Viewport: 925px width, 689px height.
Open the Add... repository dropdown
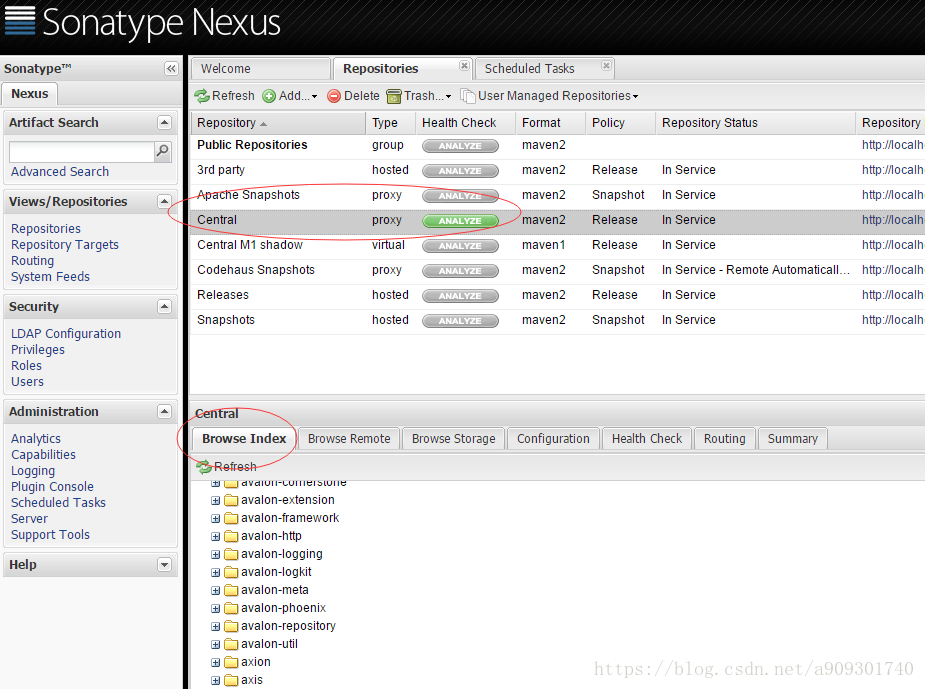click(290, 96)
